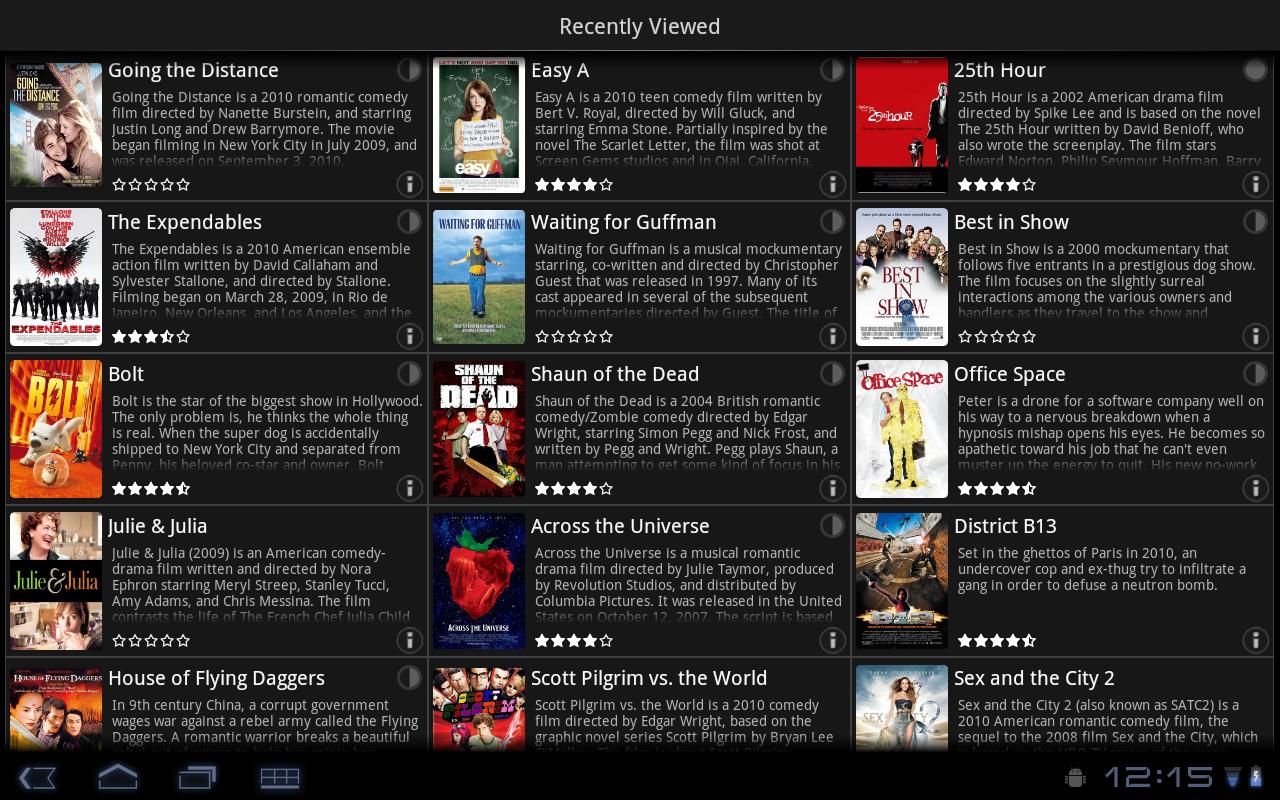Viewport: 1280px width, 800px height.
Task: Toggle circle indicator on Waiting for Guffman
Action: [x=832, y=221]
